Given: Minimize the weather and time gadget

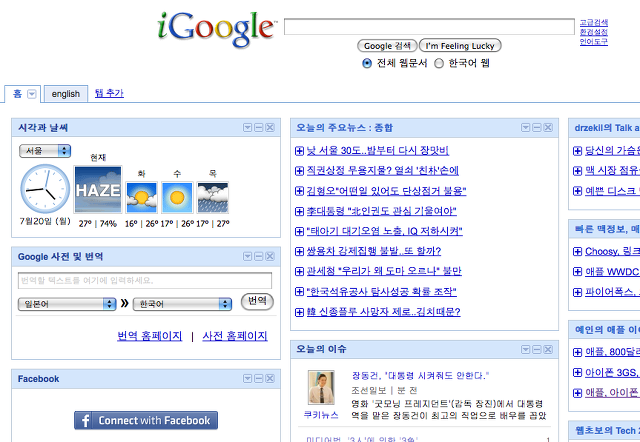Looking at the screenshot, I should tap(259, 128).
